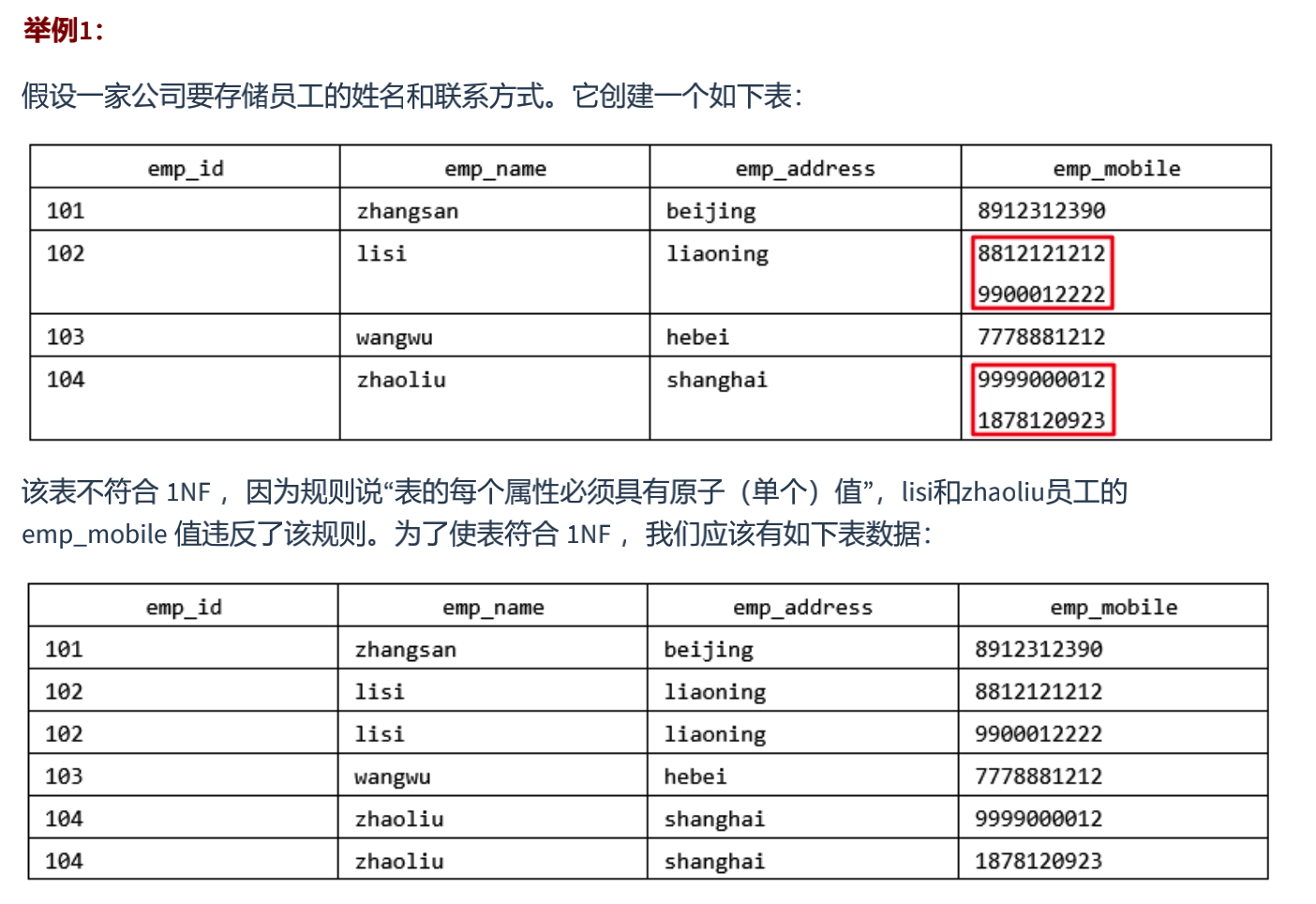1316x904 pixels.
Task: Click zhangsan in the upper table
Action: coord(408,212)
